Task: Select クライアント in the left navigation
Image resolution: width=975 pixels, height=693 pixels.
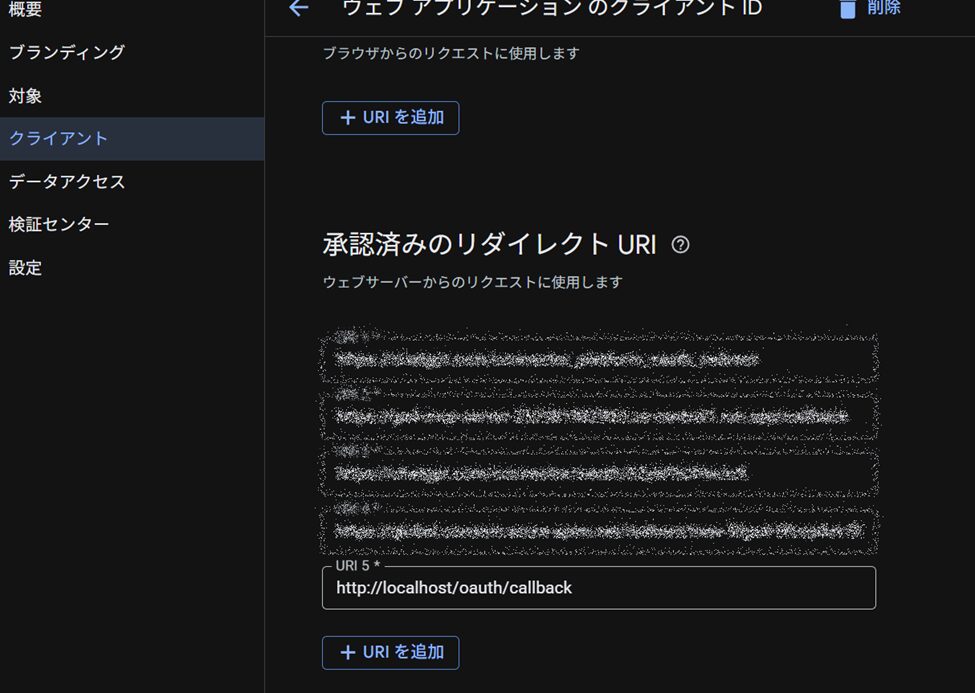Action: (58, 139)
